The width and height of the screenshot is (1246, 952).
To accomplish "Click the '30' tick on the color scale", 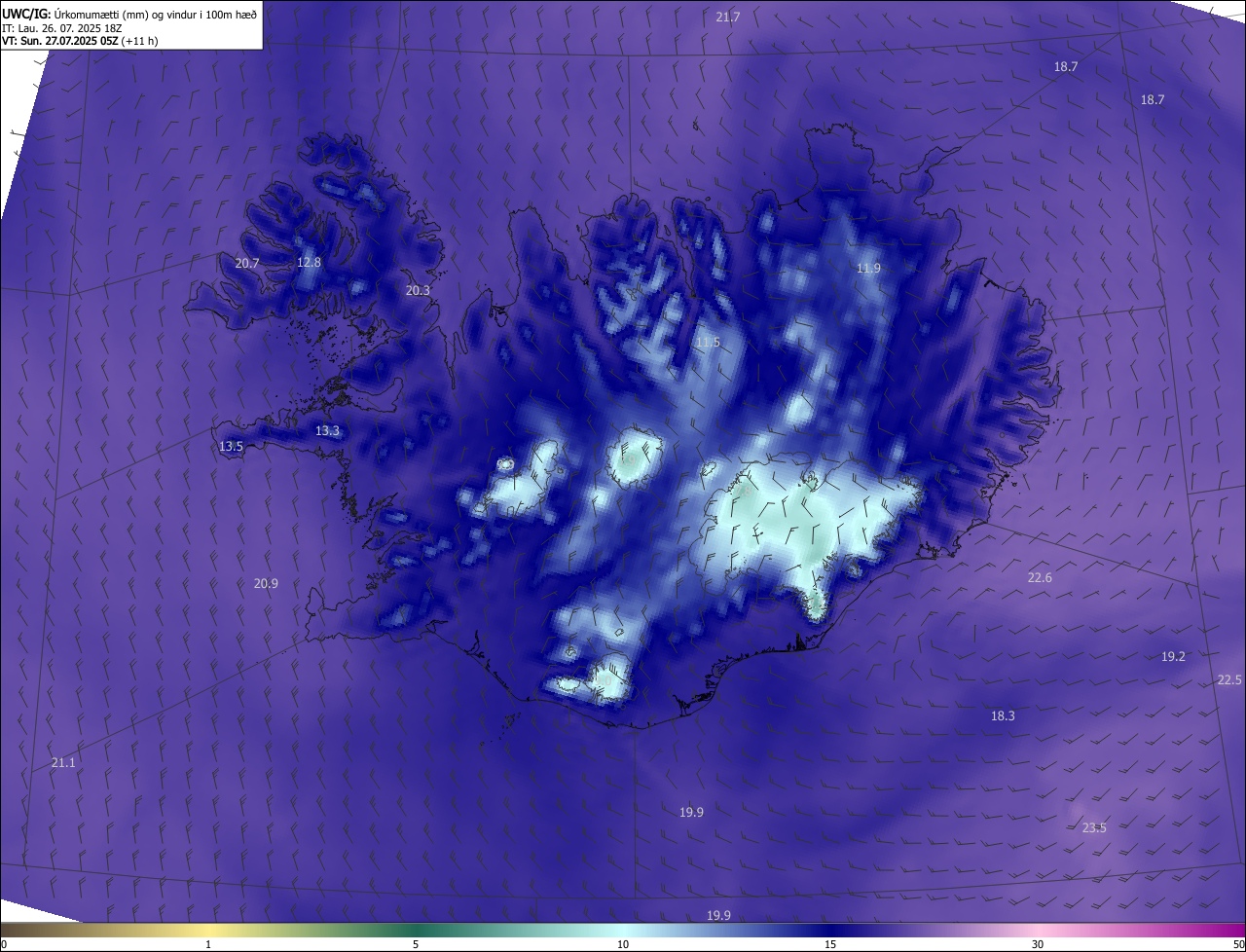I will [x=1038, y=945].
